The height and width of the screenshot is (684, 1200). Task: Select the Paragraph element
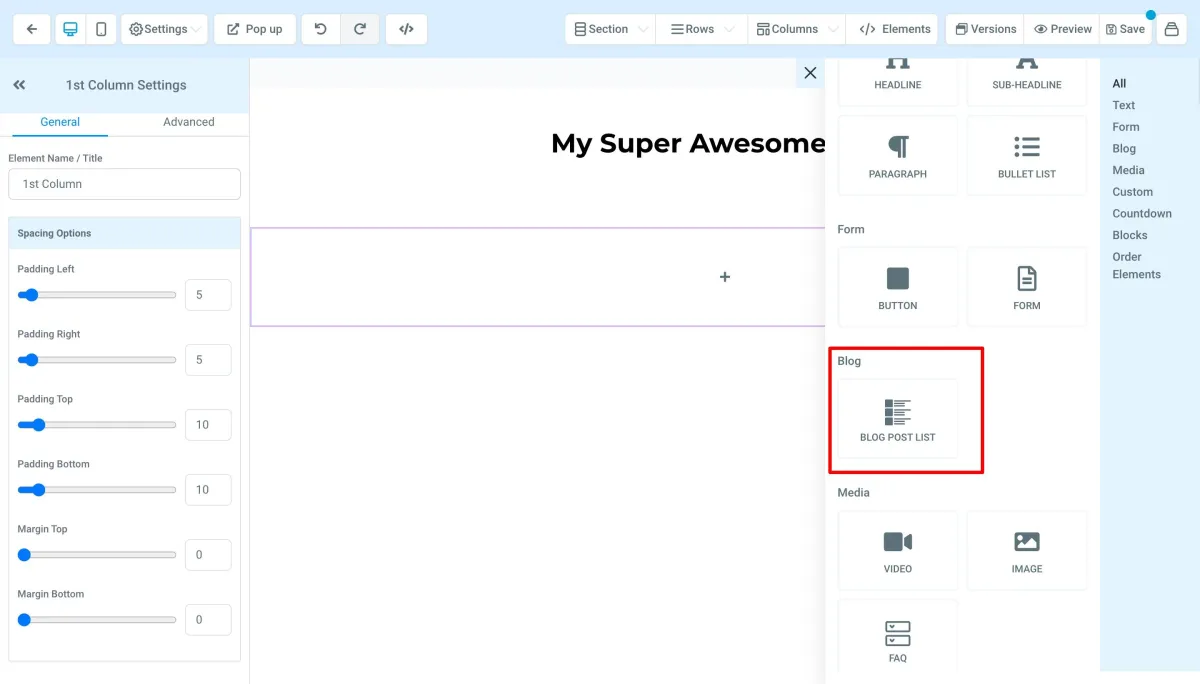(898, 155)
